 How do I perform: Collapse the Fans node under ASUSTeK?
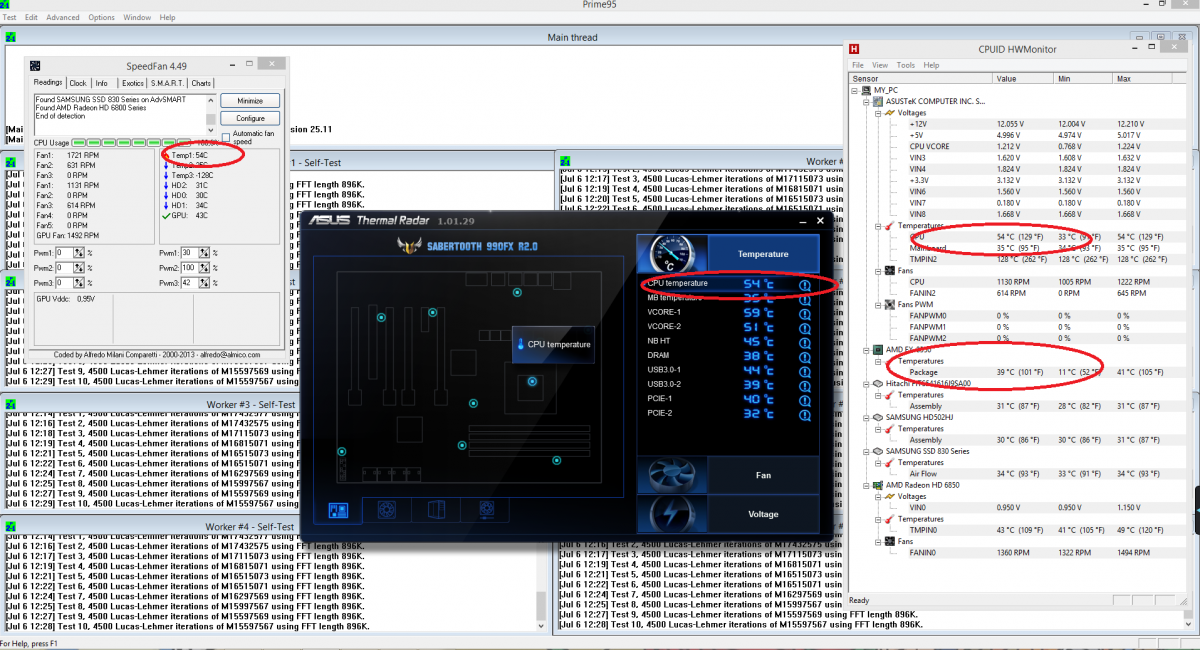click(x=876, y=270)
